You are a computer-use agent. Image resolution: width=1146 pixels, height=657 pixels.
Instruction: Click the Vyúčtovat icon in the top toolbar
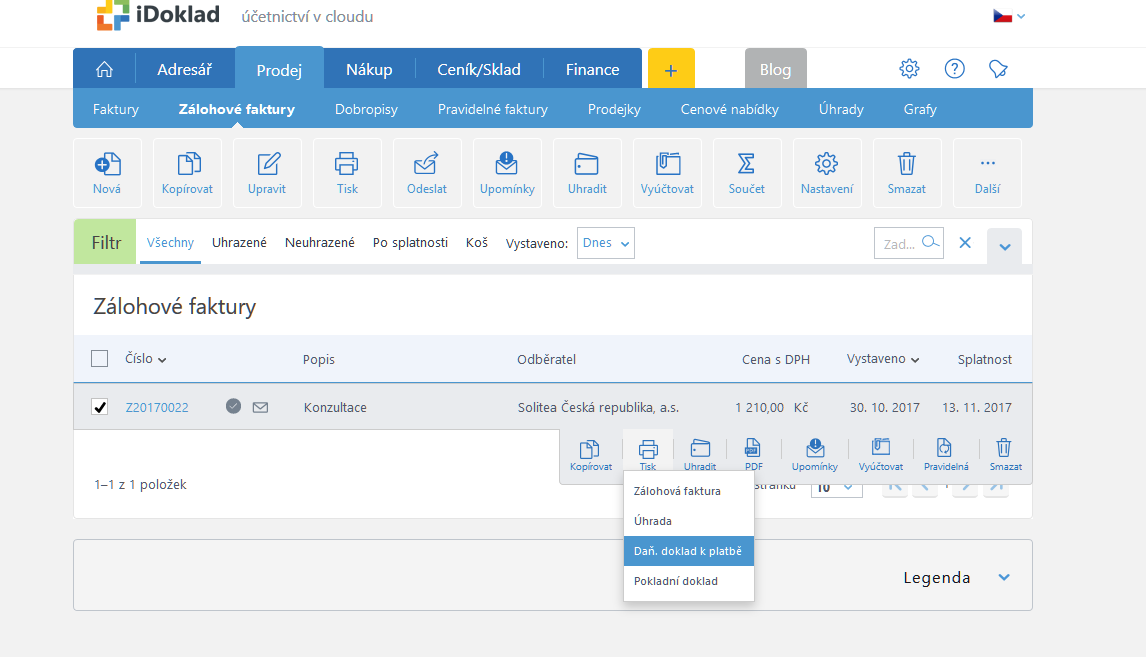tap(667, 173)
